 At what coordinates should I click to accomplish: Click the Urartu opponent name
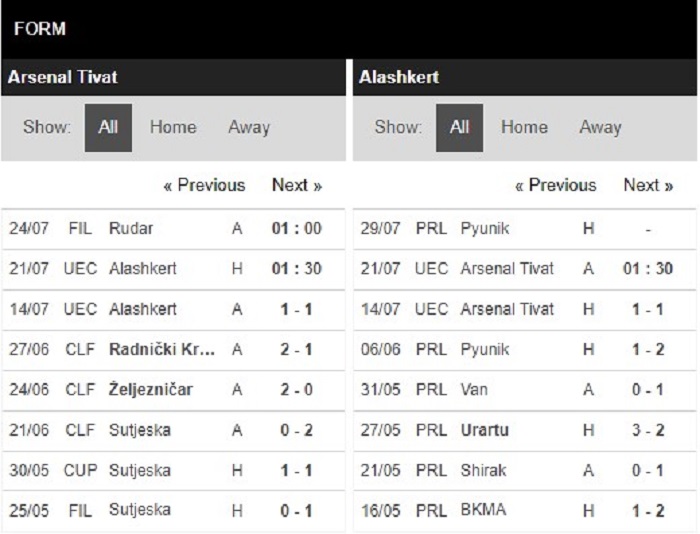(x=484, y=430)
